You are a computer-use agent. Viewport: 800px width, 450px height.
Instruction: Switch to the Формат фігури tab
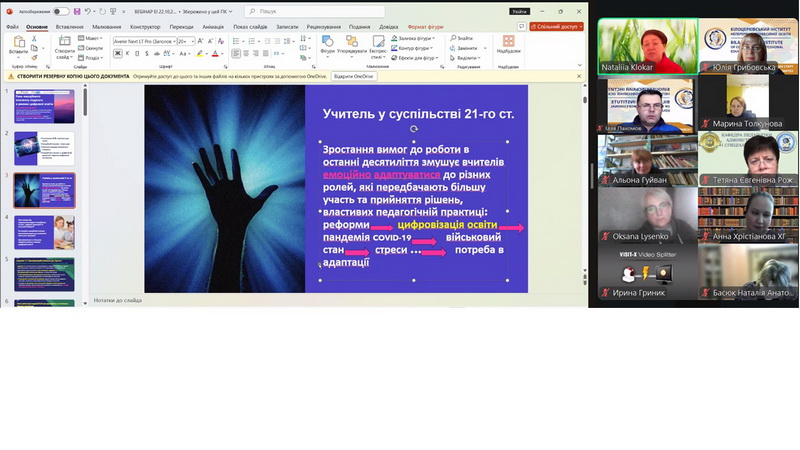[426, 27]
